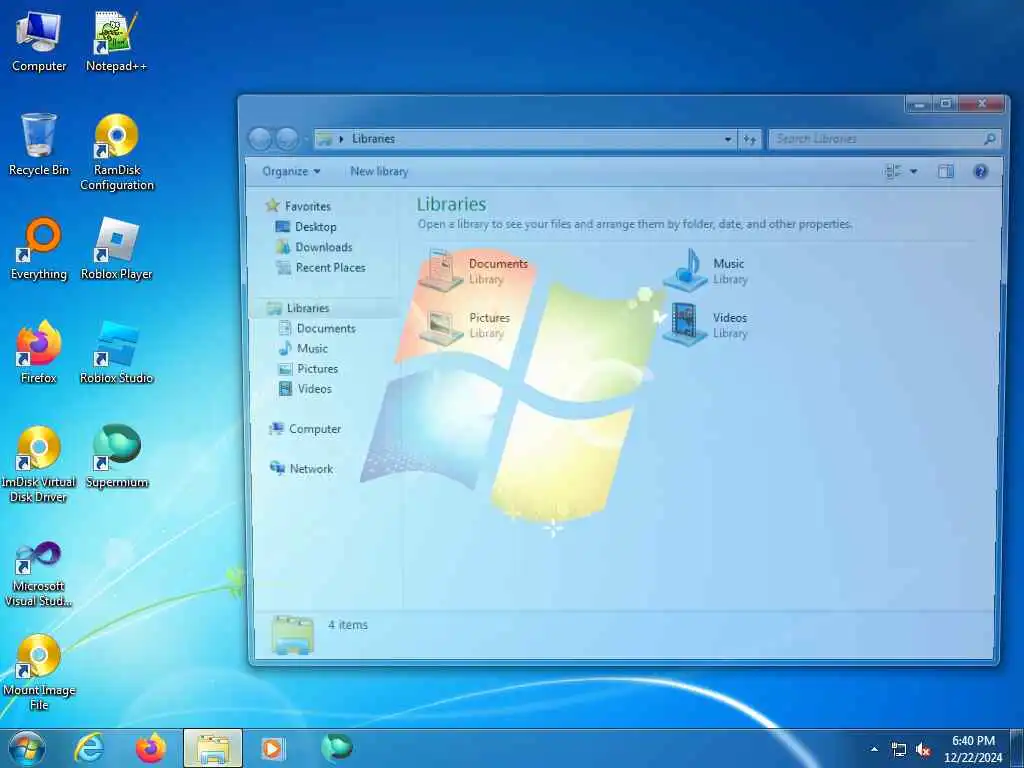Select Downloads under Favorites
Screen dimensions: 1024x768
click(x=314, y=247)
